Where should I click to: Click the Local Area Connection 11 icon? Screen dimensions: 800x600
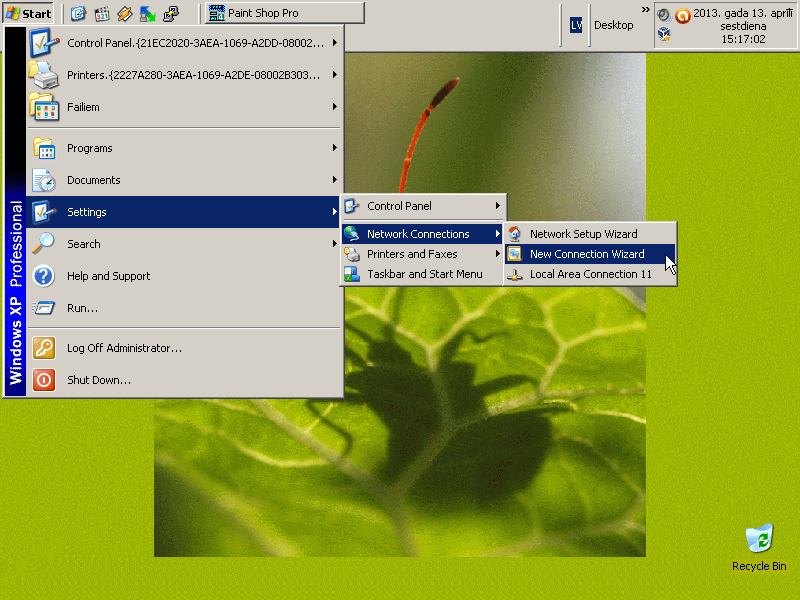pos(514,274)
